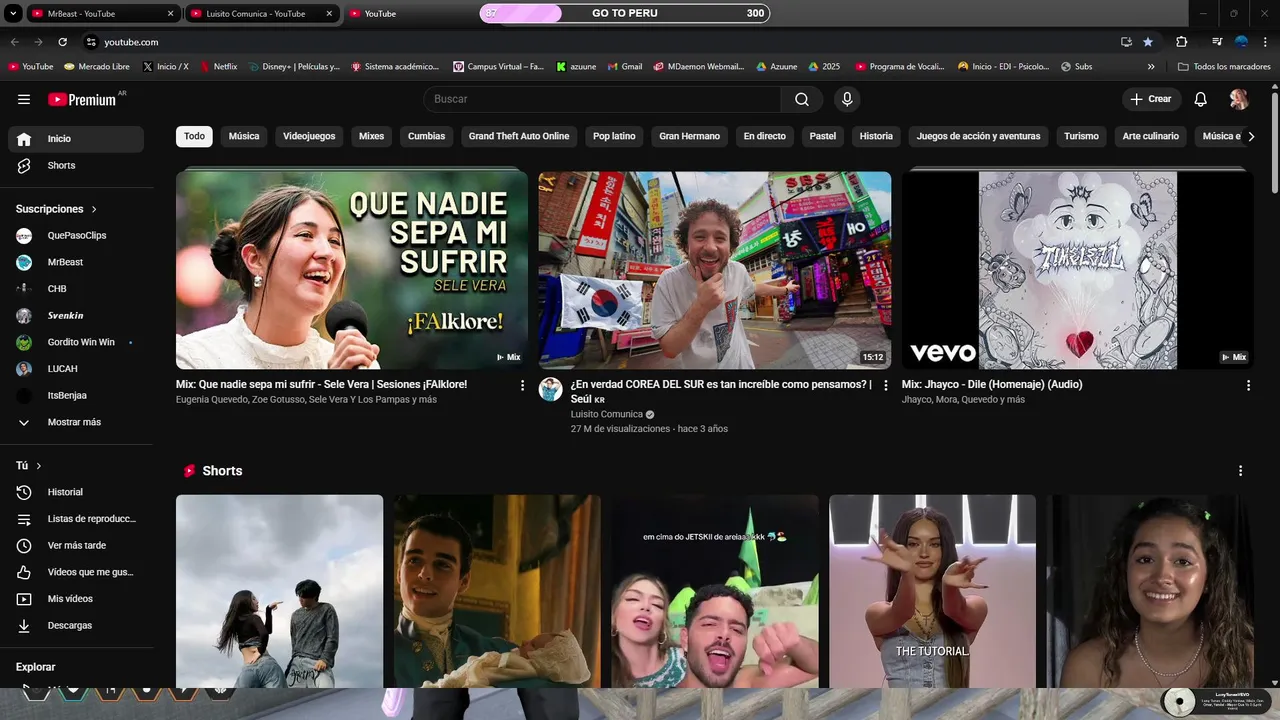Expand the Tú section

click(29, 466)
